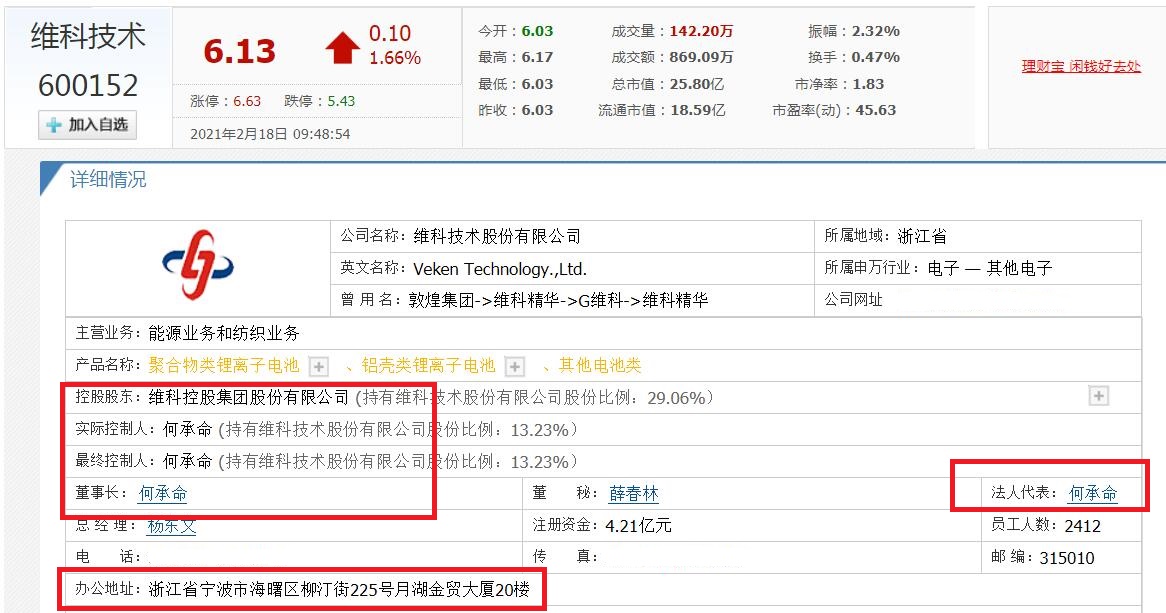Viewport: 1166px width, 613px height.
Task: Click the 加入自选 add-to-watchlist button
Action: click(88, 125)
